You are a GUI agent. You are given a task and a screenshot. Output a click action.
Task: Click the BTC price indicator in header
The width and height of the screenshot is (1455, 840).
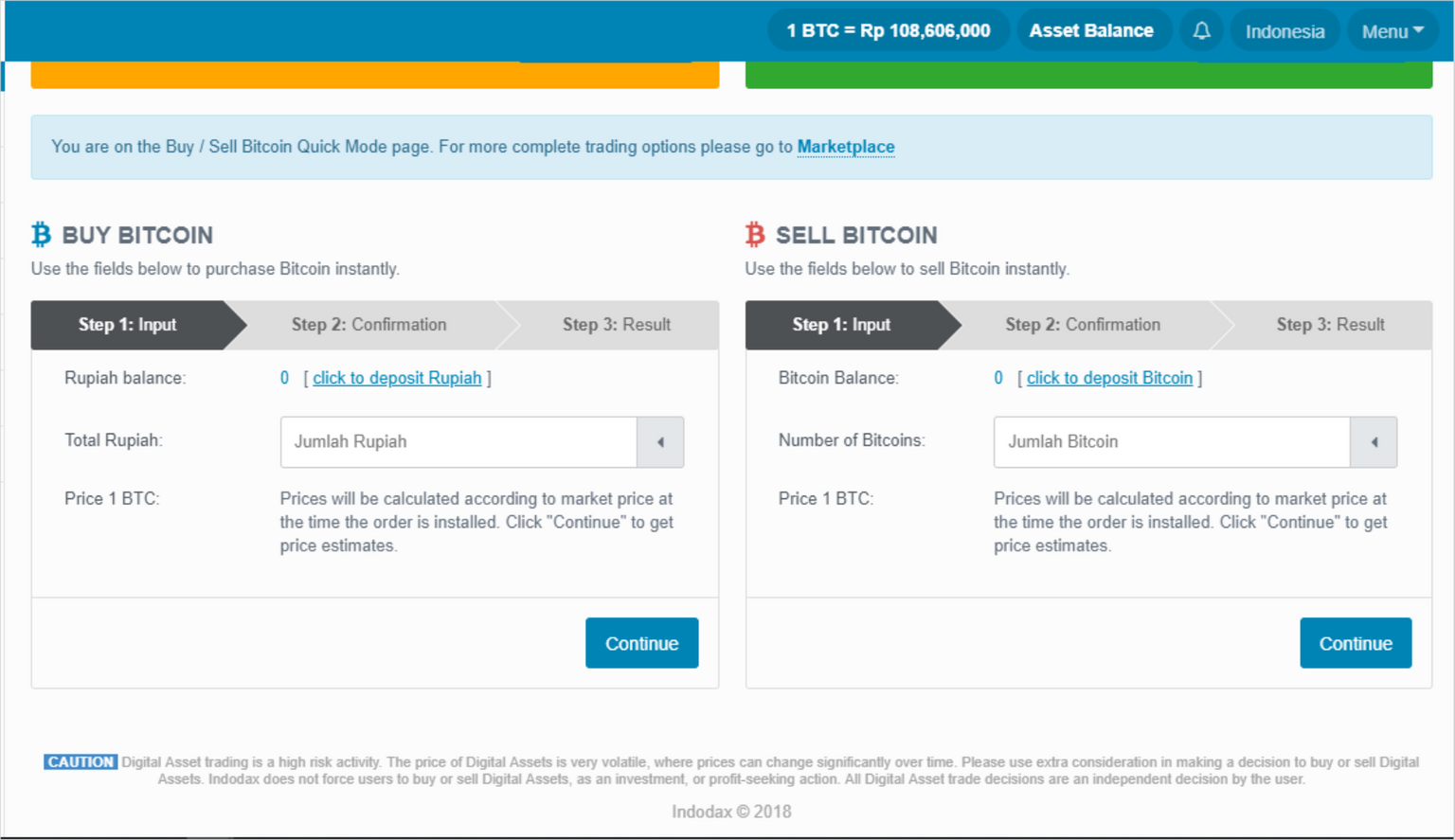pyautogui.click(x=888, y=31)
